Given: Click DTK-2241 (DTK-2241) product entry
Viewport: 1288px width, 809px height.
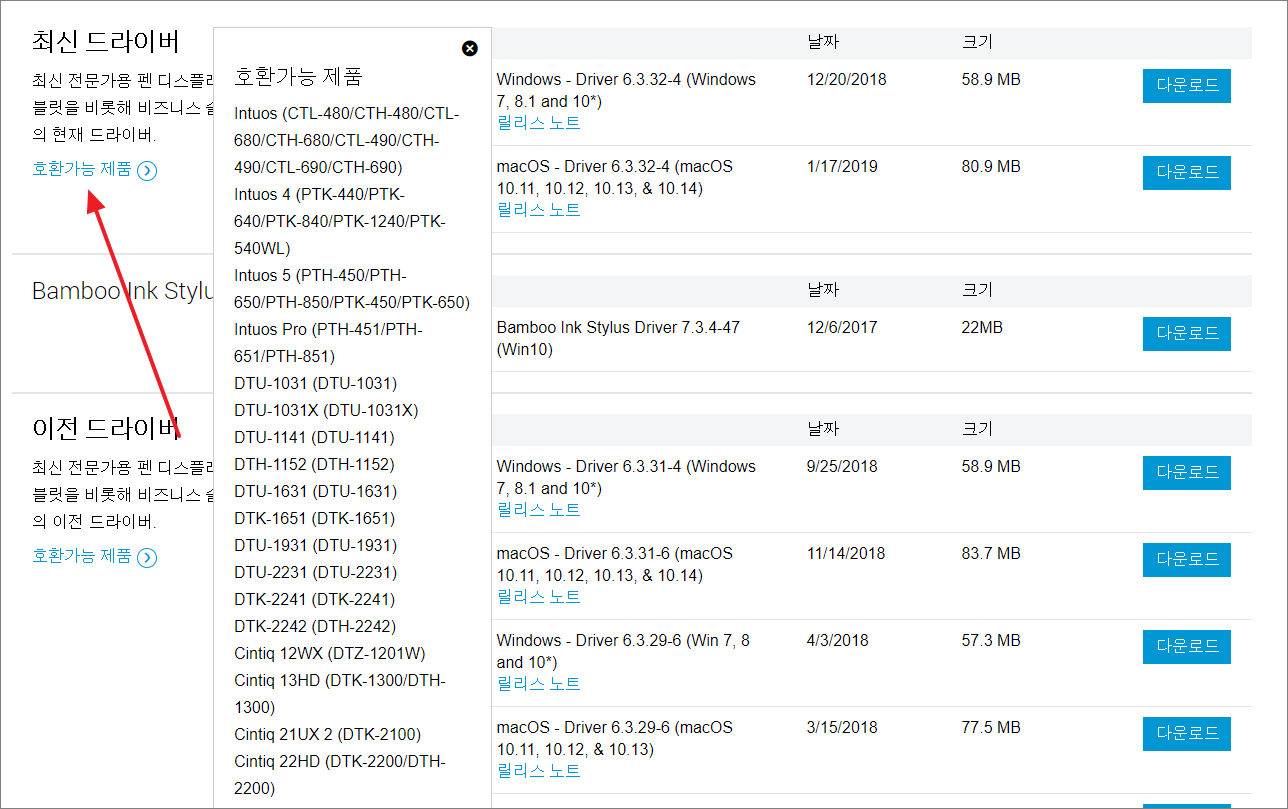Looking at the screenshot, I should (x=314, y=600).
